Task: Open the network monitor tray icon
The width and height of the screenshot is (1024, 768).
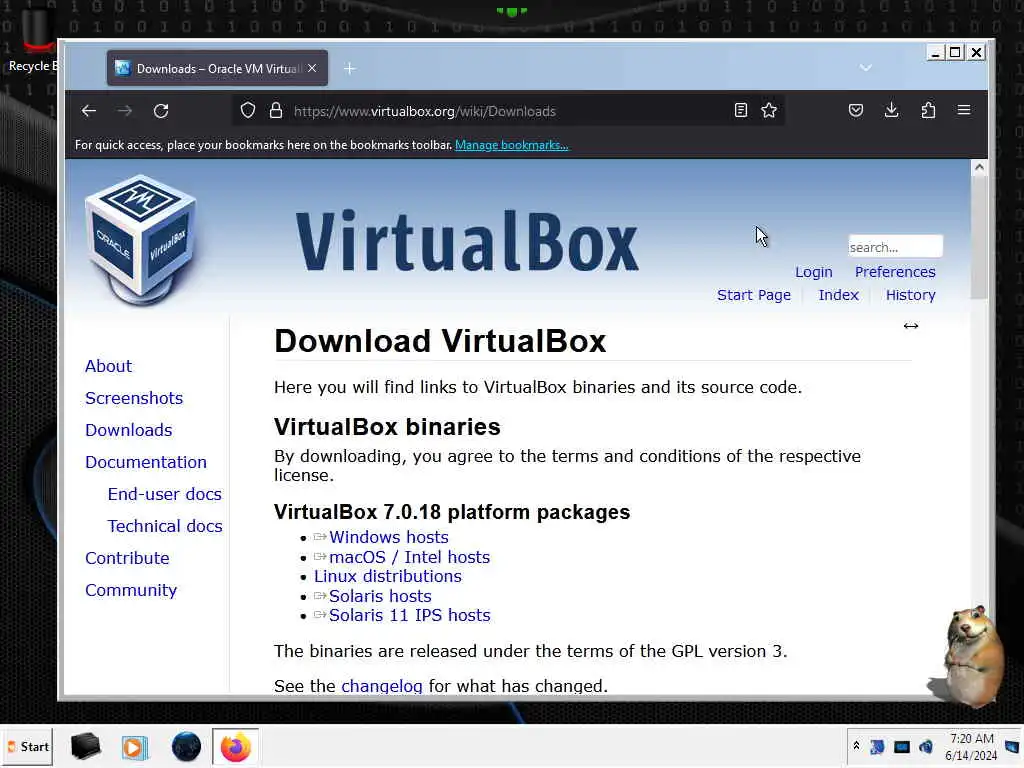Action: [902, 747]
